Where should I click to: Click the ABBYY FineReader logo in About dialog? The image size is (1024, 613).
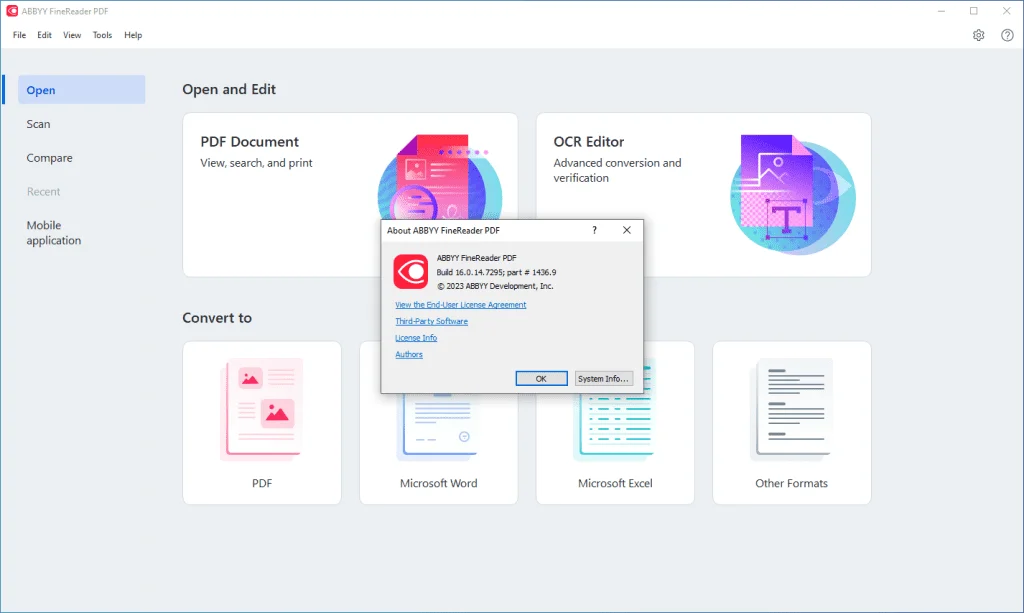tap(410, 272)
